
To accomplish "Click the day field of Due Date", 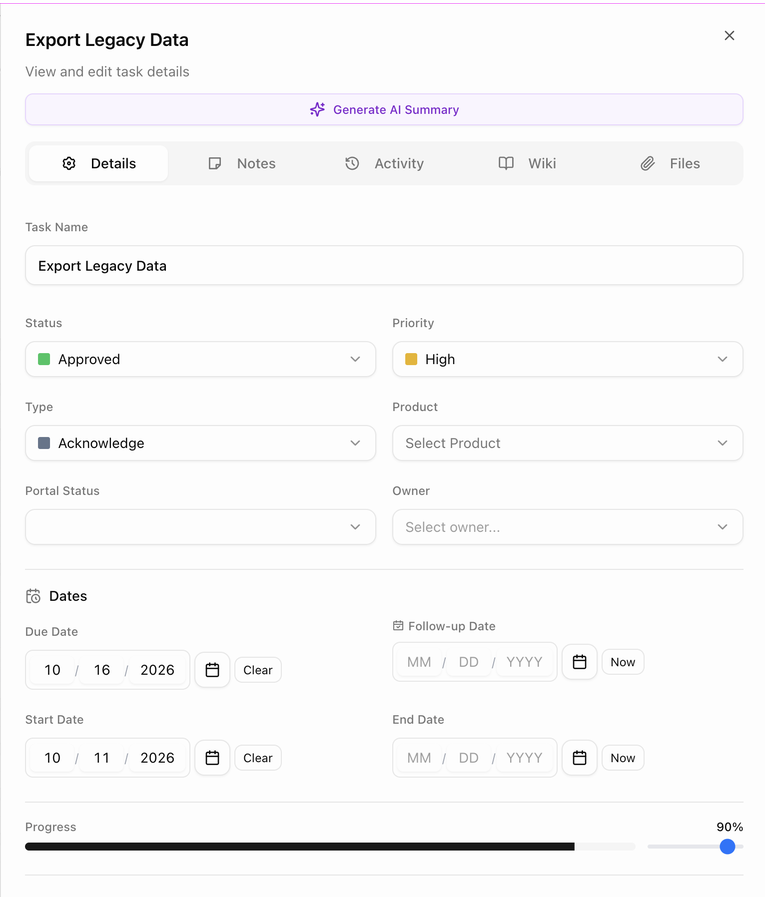I will tap(102, 670).
